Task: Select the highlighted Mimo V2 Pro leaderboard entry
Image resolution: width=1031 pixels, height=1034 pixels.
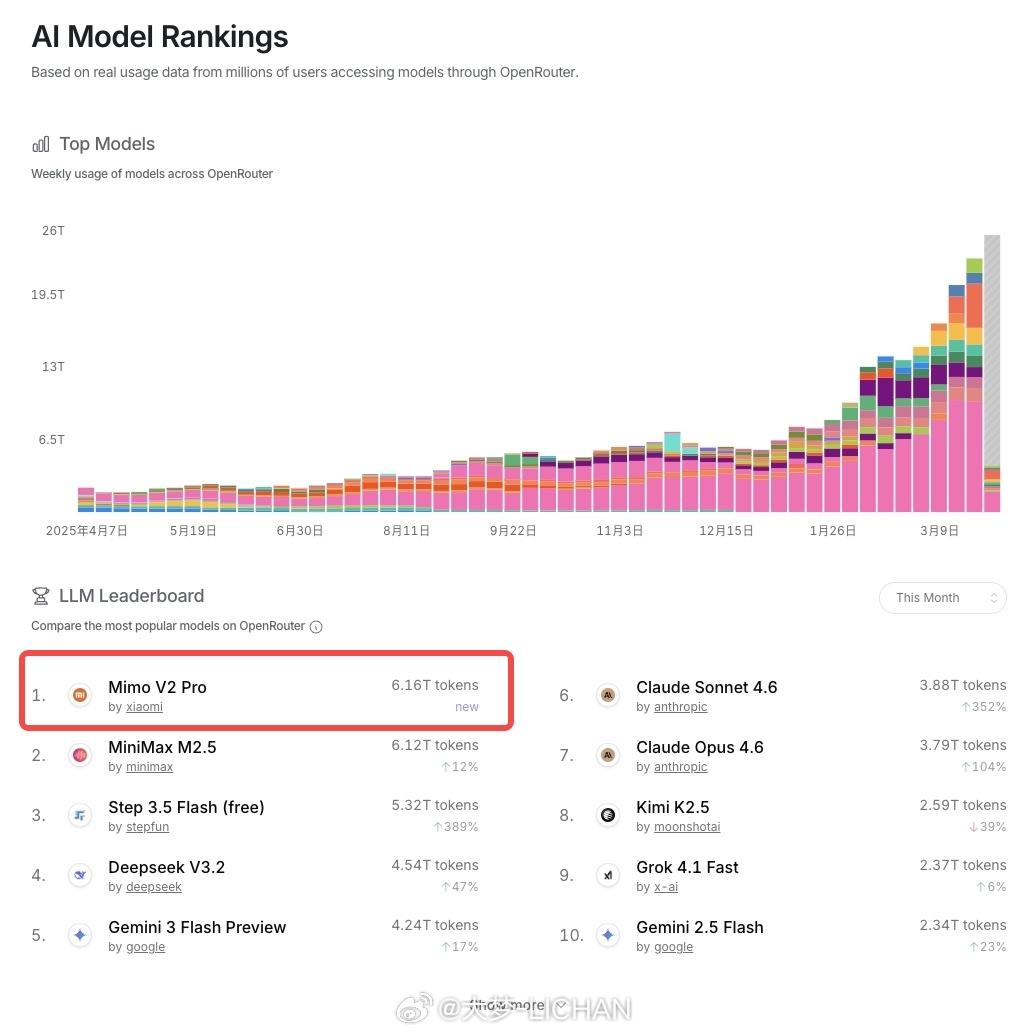Action: (x=266, y=690)
